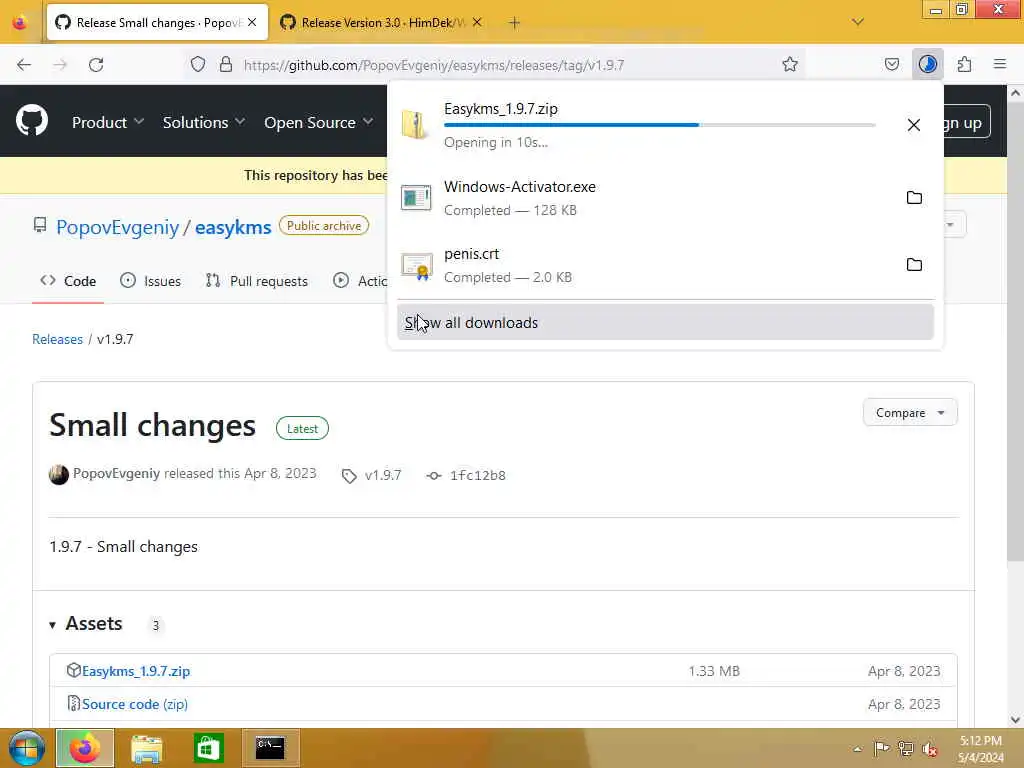Click the PopovEvgeniy author name
This screenshot has height=768, width=1024.
(x=116, y=473)
